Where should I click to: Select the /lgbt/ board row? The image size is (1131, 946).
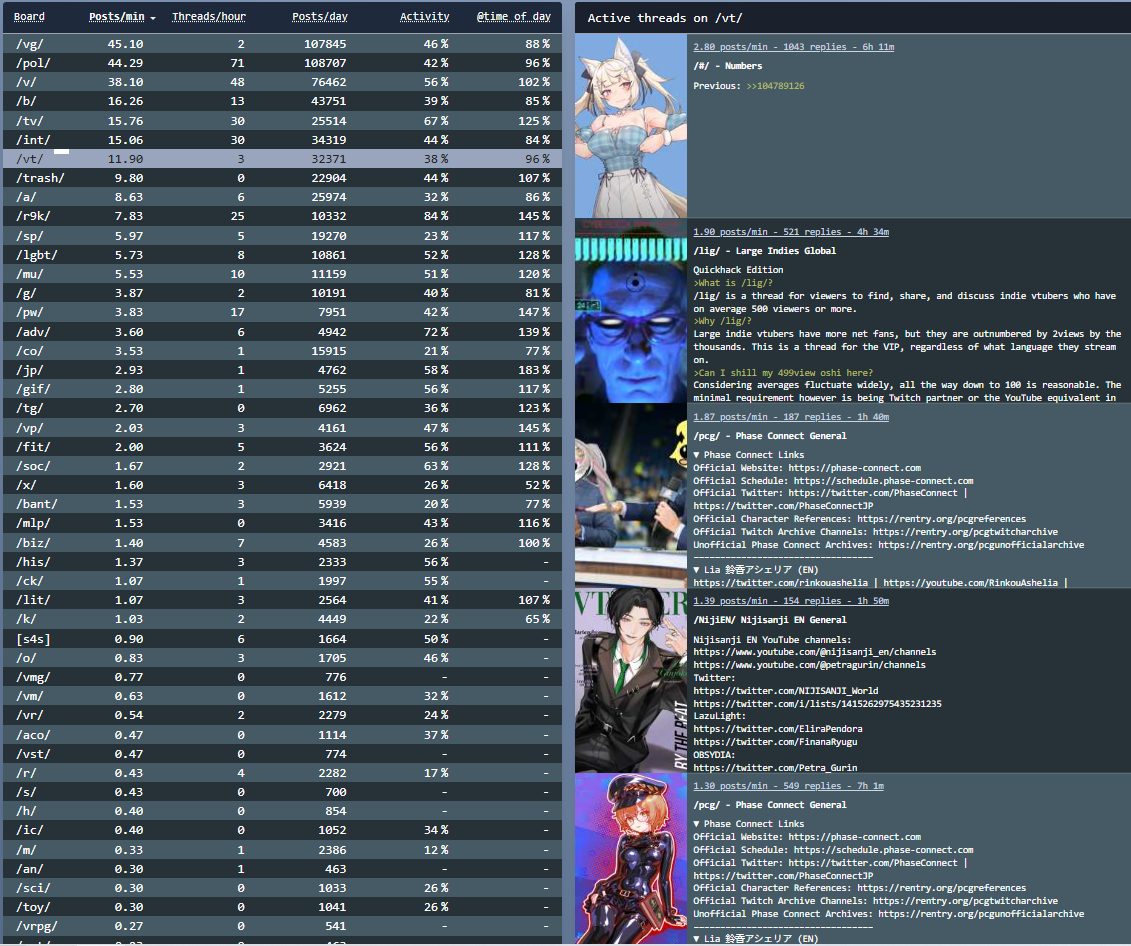click(x=282, y=255)
